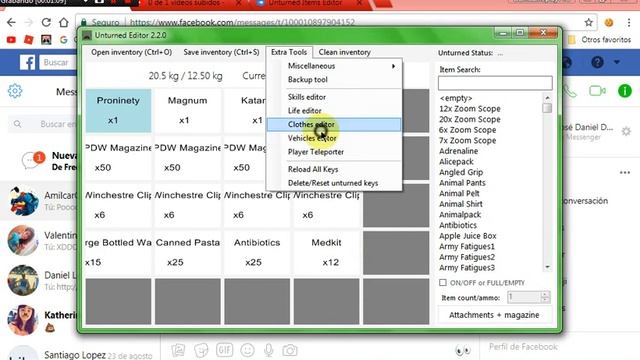
Task: Click the Item Search input field
Action: tap(495, 83)
